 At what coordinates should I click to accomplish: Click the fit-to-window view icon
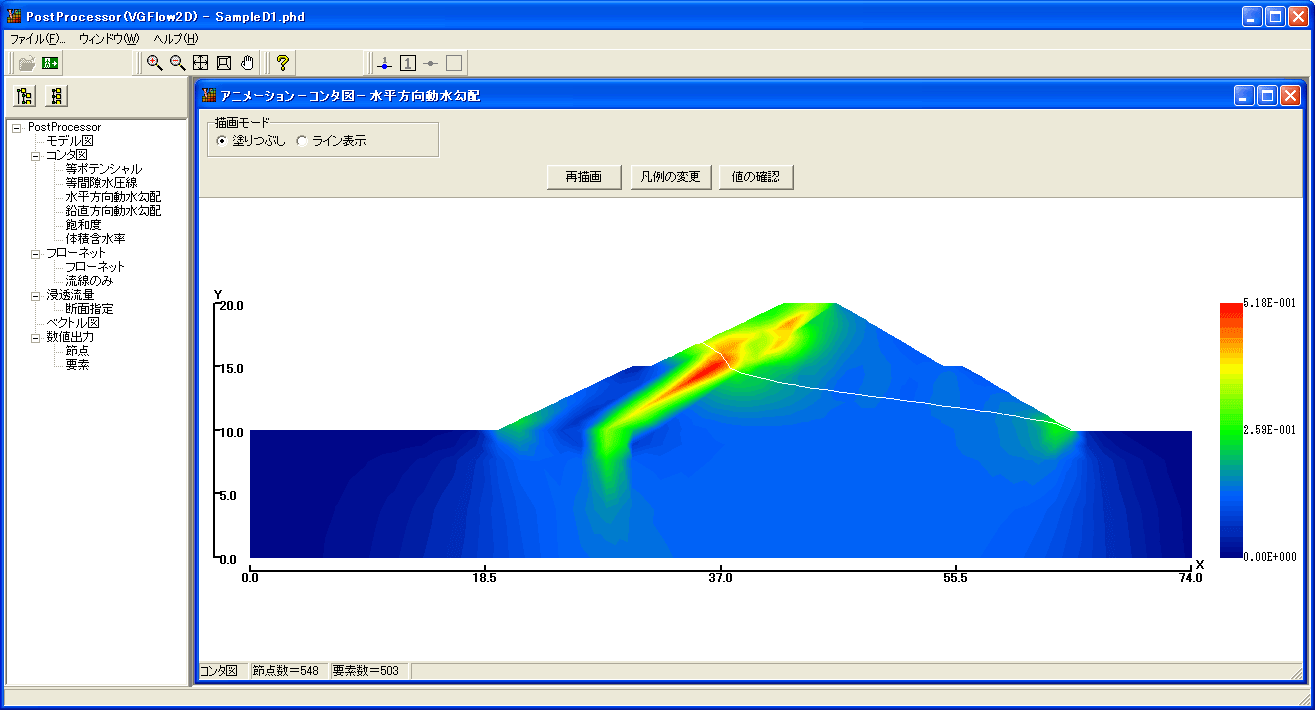point(224,63)
